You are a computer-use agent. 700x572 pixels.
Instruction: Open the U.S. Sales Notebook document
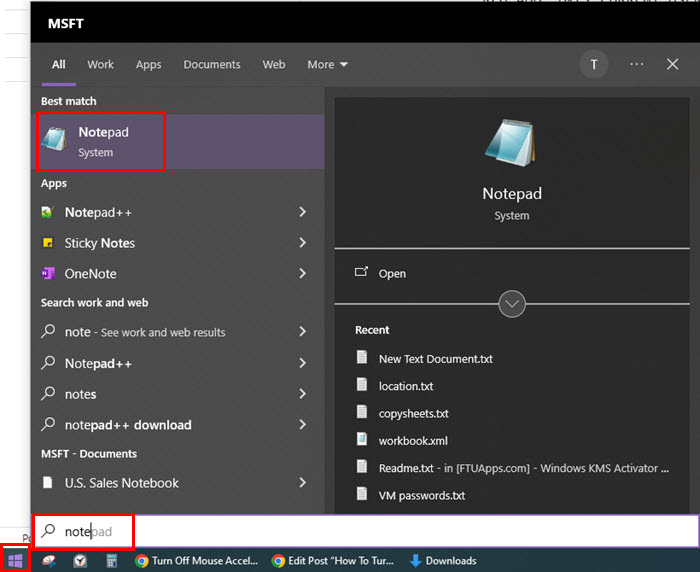tap(121, 483)
